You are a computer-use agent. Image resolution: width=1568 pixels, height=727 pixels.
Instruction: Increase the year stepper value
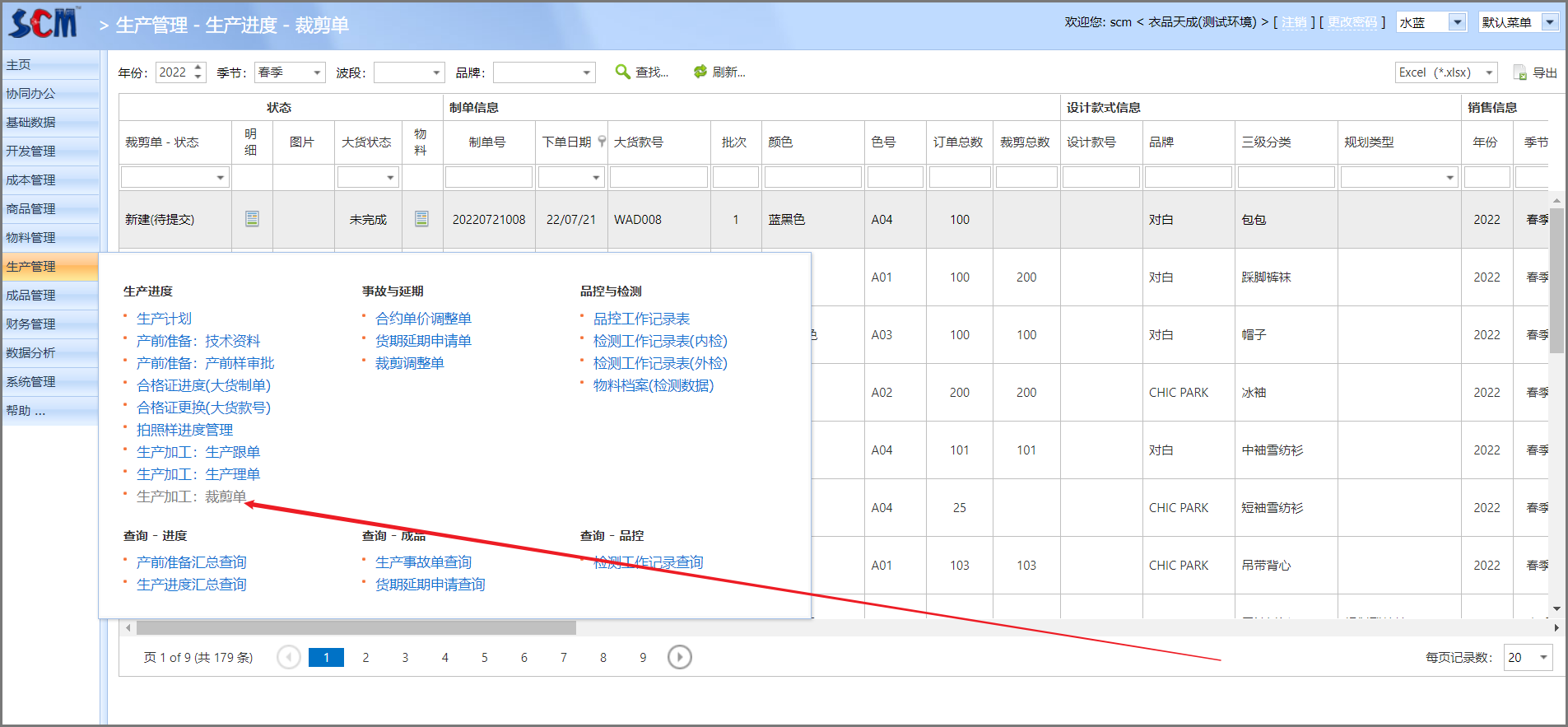[x=198, y=68]
